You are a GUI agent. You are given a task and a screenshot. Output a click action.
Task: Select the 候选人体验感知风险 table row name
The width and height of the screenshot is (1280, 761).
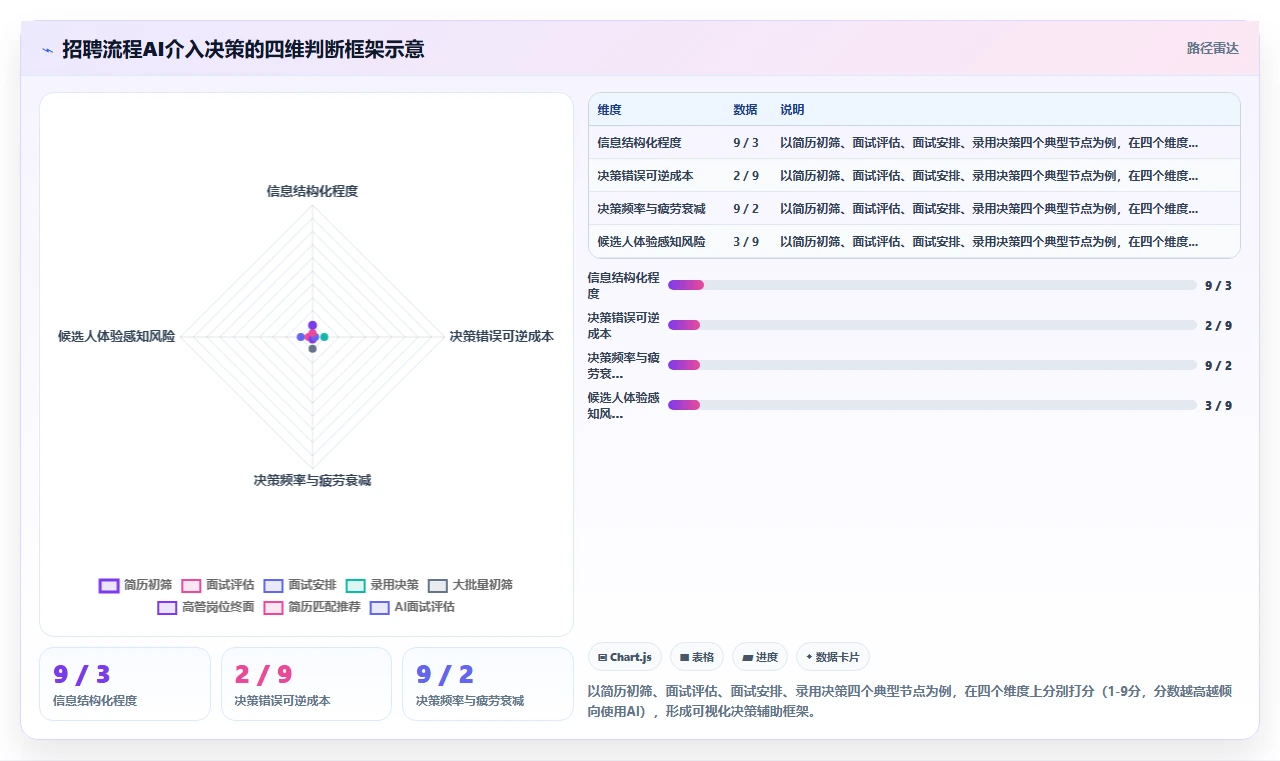(x=651, y=242)
